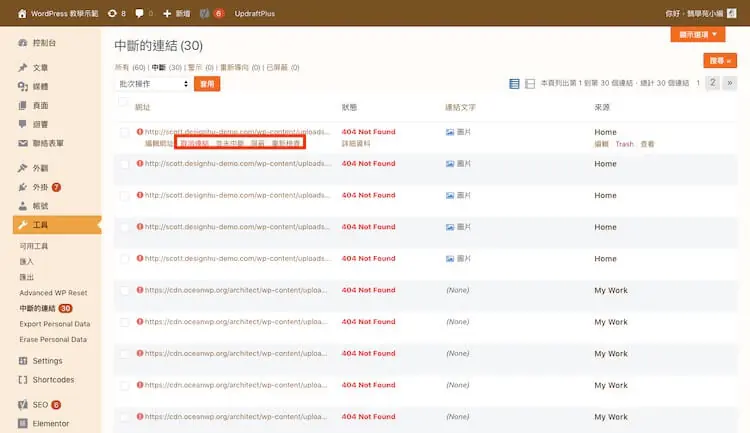The height and width of the screenshot is (433, 750).
Task: Expand the 搜尋 search panel
Action: pyautogui.click(x=720, y=61)
